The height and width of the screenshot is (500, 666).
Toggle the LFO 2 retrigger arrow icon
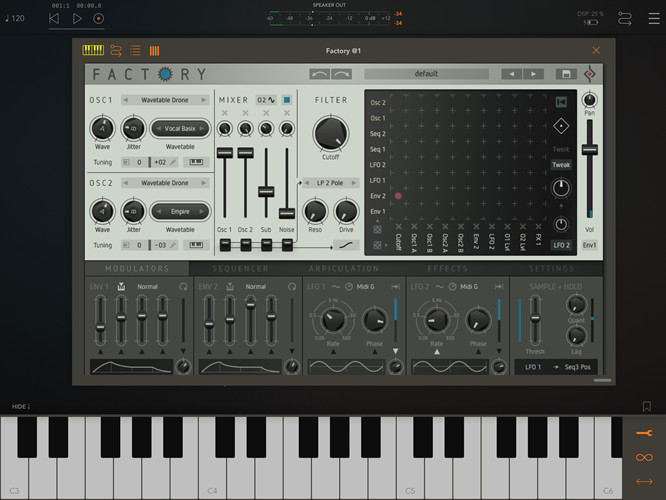tap(499, 287)
